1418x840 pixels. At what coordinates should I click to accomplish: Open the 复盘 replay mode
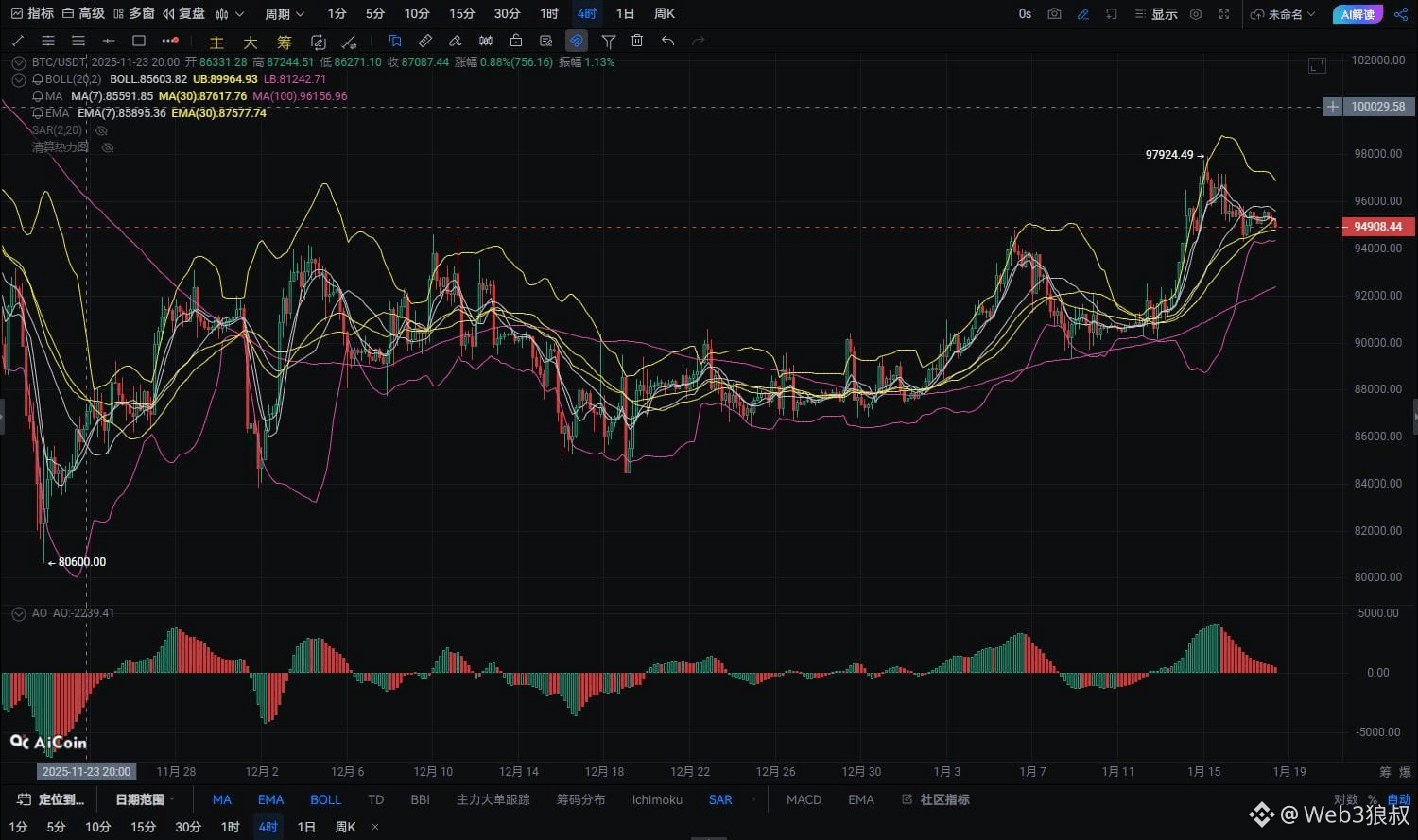click(184, 14)
